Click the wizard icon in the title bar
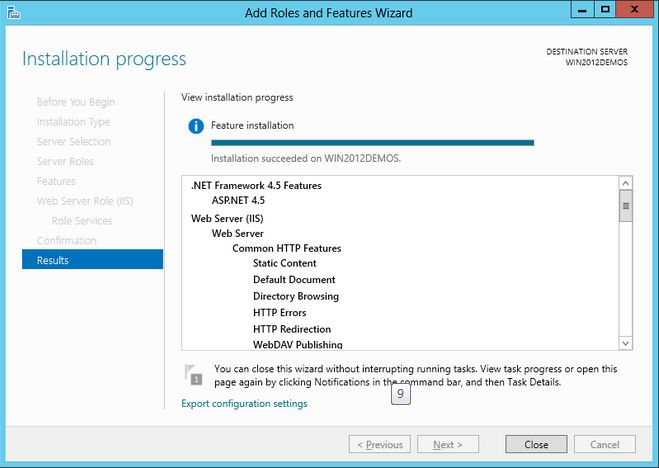This screenshot has width=659, height=468. click(x=13, y=13)
